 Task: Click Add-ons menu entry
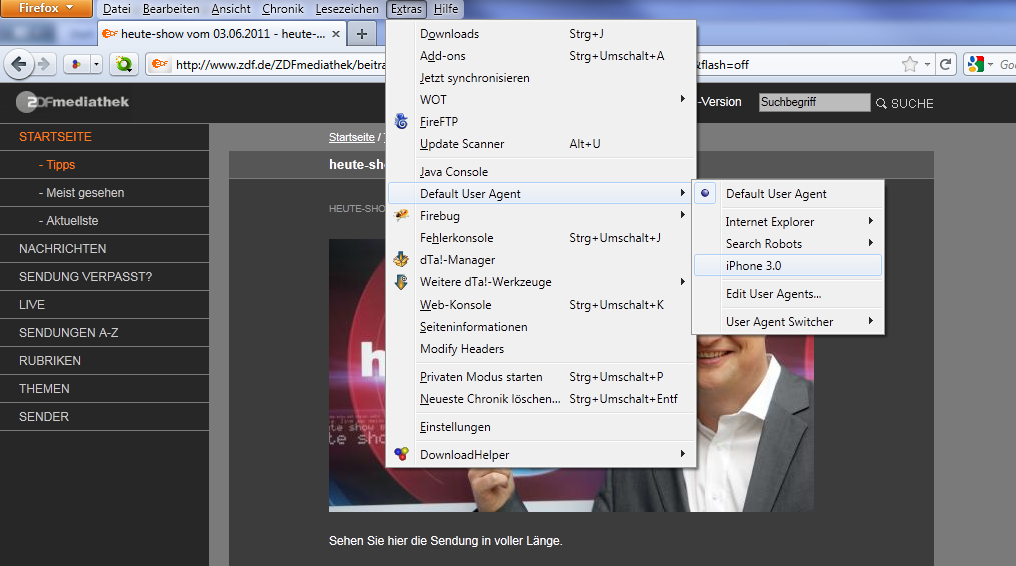541,56
